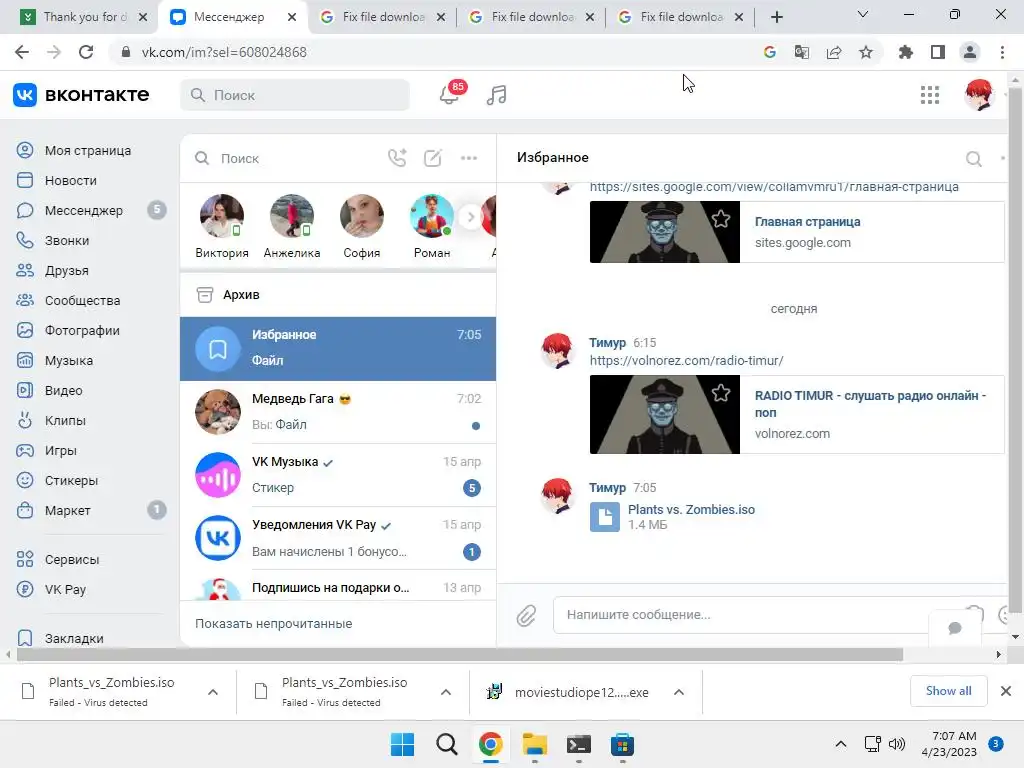The width and height of the screenshot is (1024, 768).
Task: Open Сообщества in sidebar
Action: point(82,300)
